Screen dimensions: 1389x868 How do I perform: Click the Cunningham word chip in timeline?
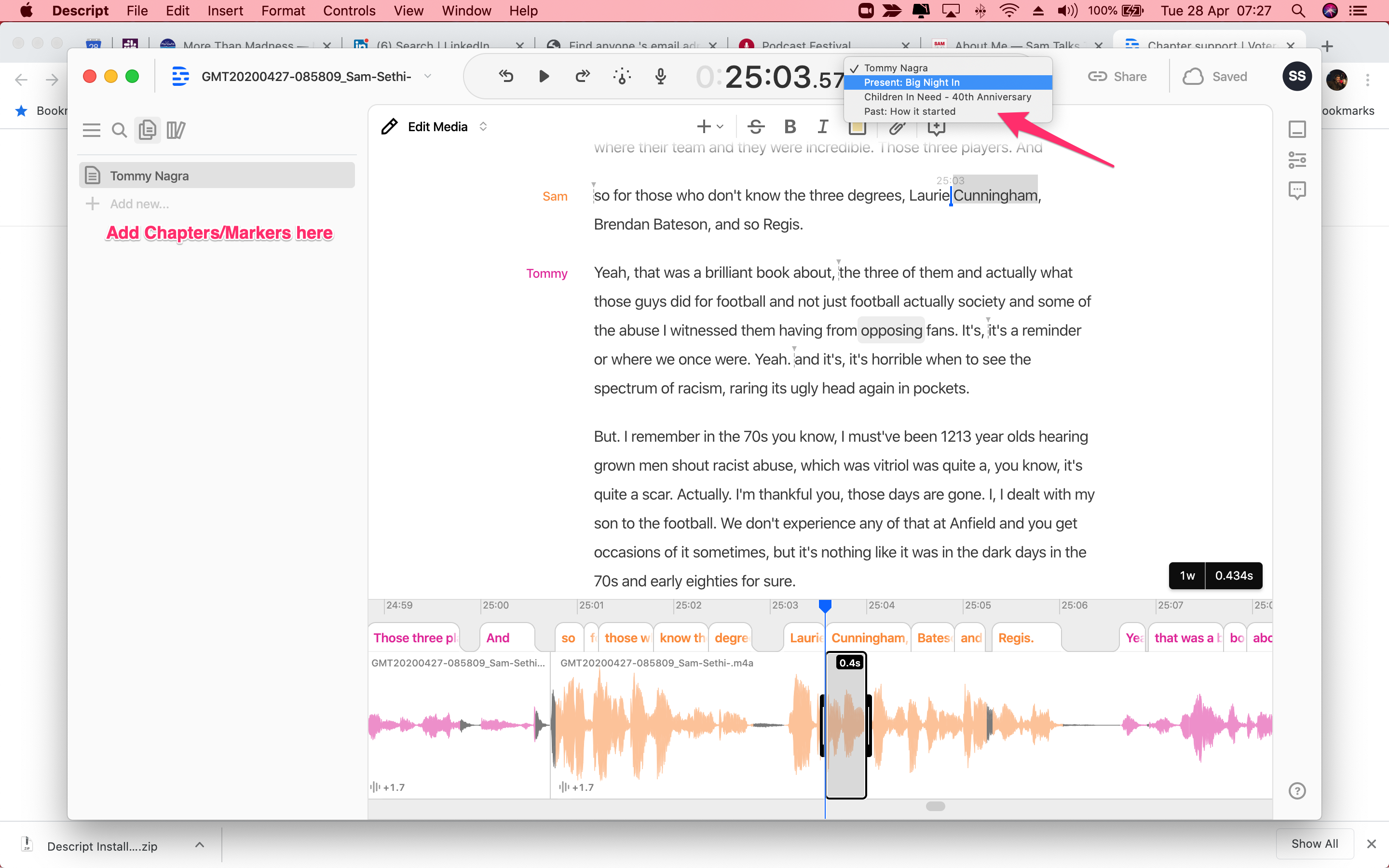pyautogui.click(x=869, y=638)
